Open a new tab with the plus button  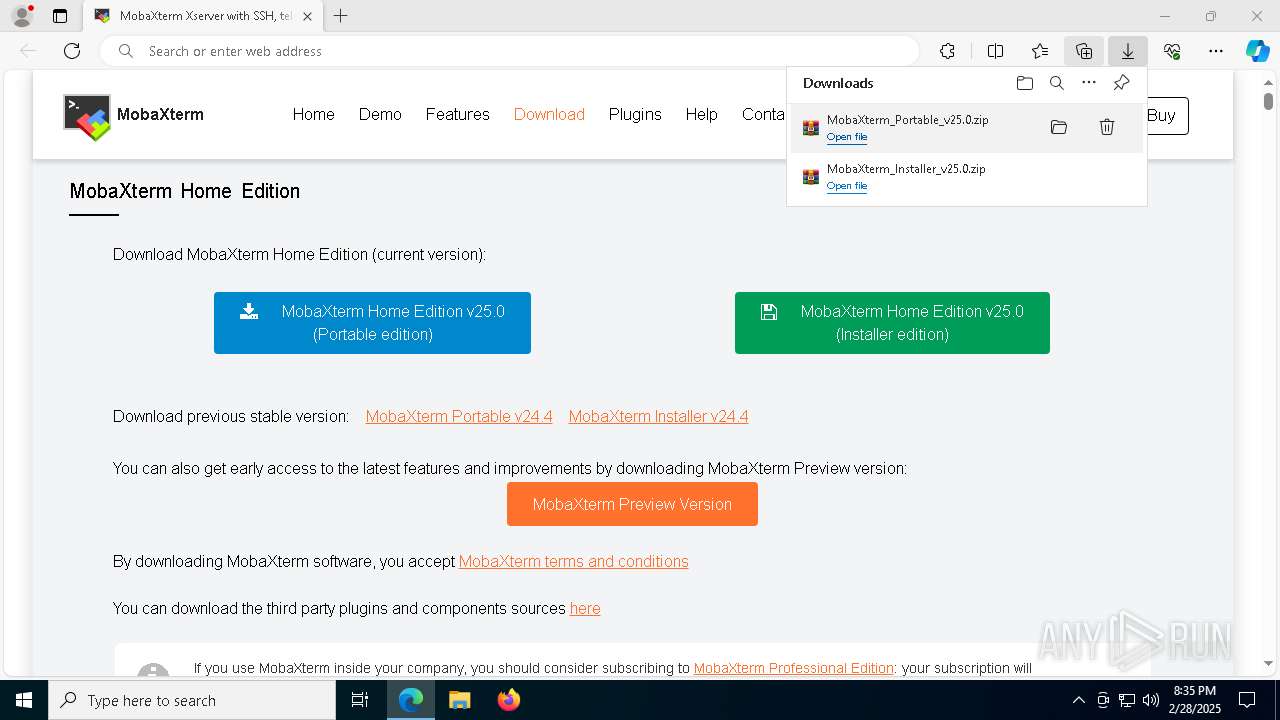pos(341,16)
